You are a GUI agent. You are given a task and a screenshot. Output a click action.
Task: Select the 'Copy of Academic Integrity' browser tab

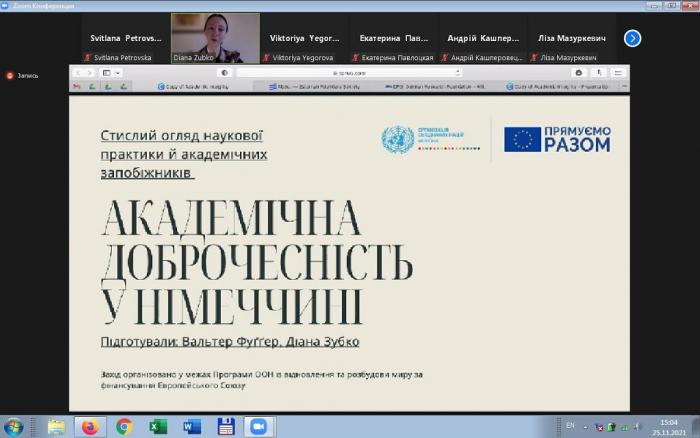point(200,87)
